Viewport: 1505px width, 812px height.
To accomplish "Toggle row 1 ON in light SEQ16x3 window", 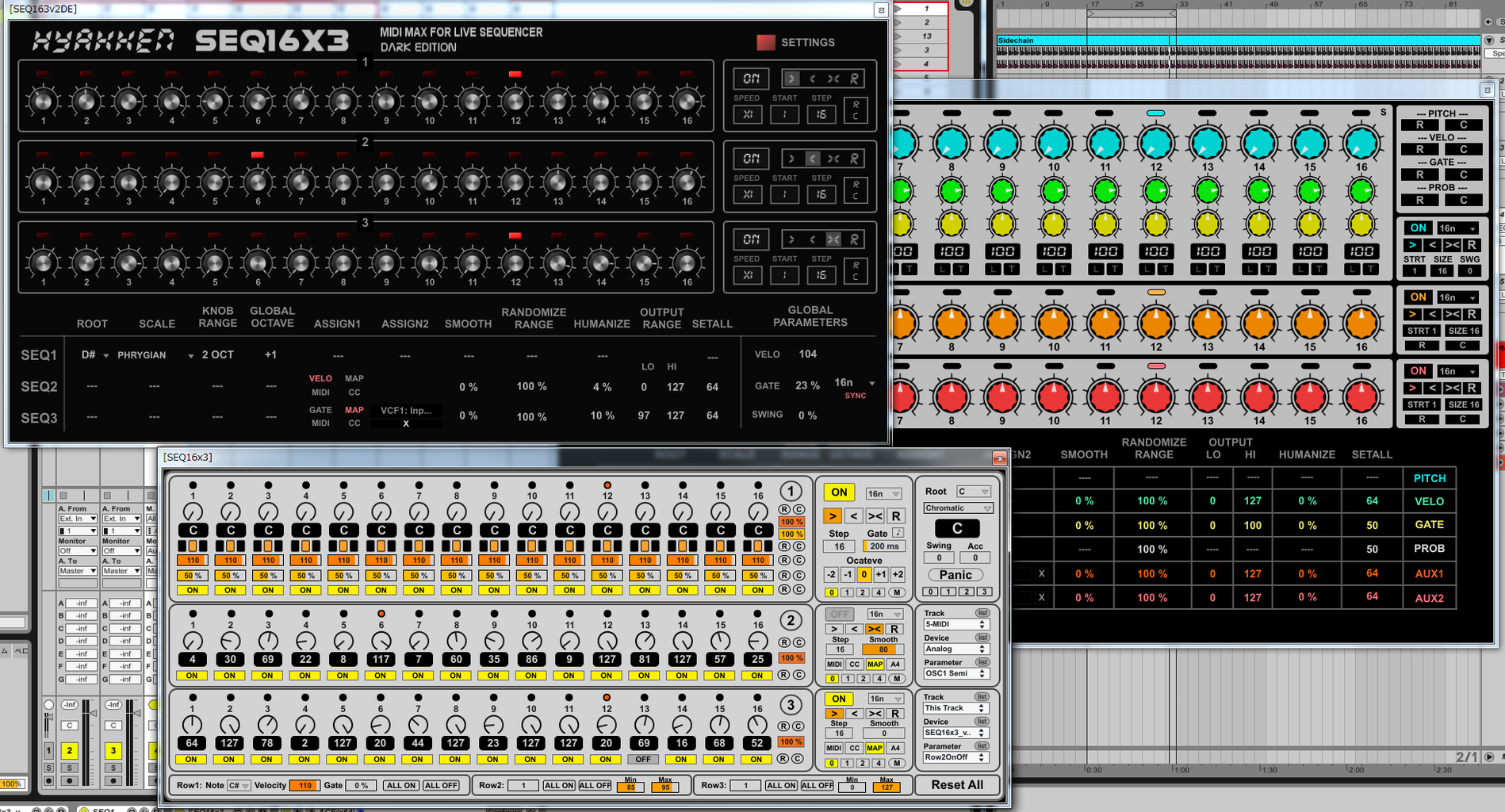I will click(839, 492).
